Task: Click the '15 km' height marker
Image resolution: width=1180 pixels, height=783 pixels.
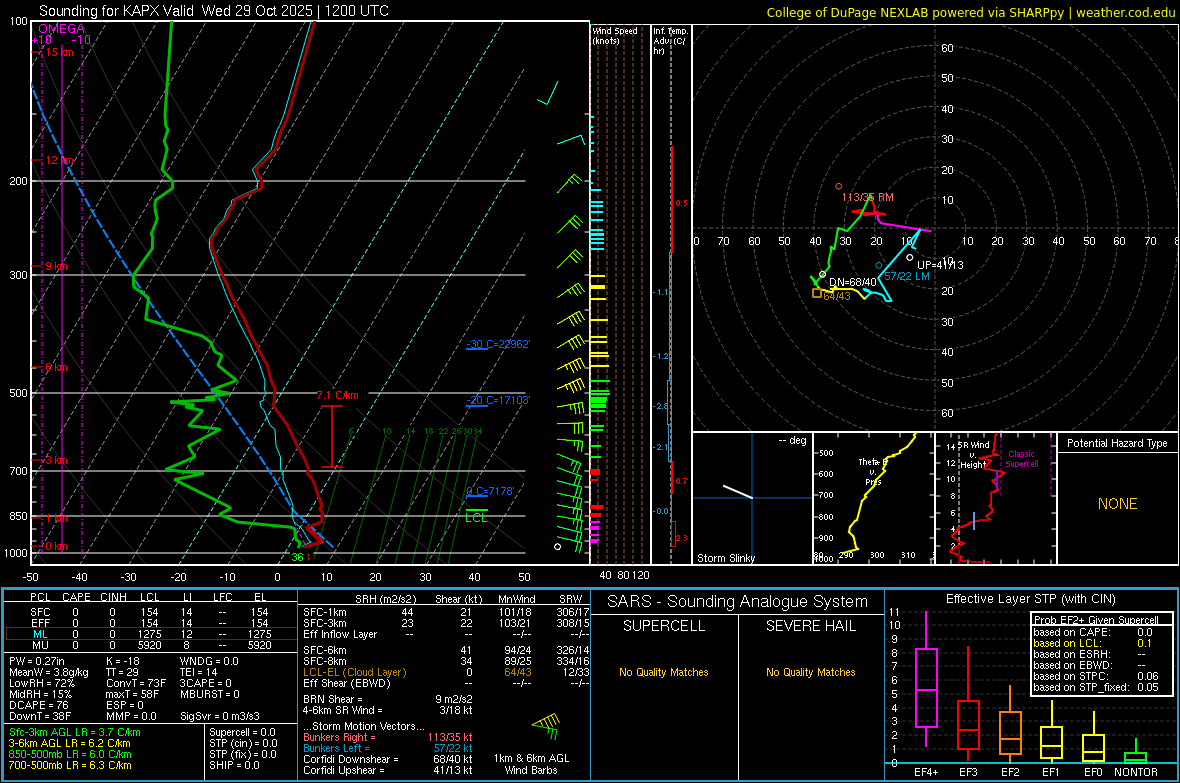Action: [x=59, y=52]
